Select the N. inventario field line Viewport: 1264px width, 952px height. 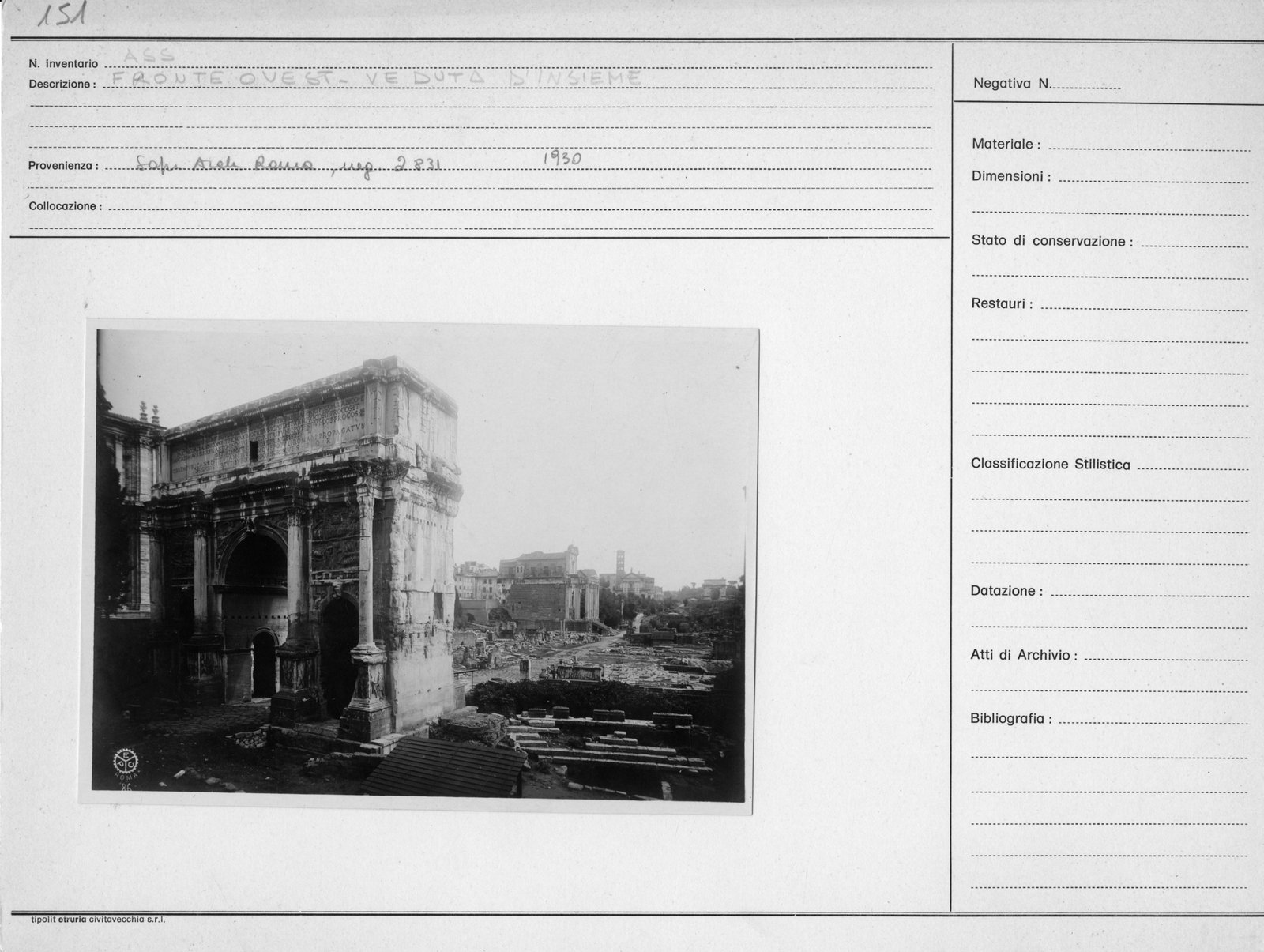pos(518,63)
